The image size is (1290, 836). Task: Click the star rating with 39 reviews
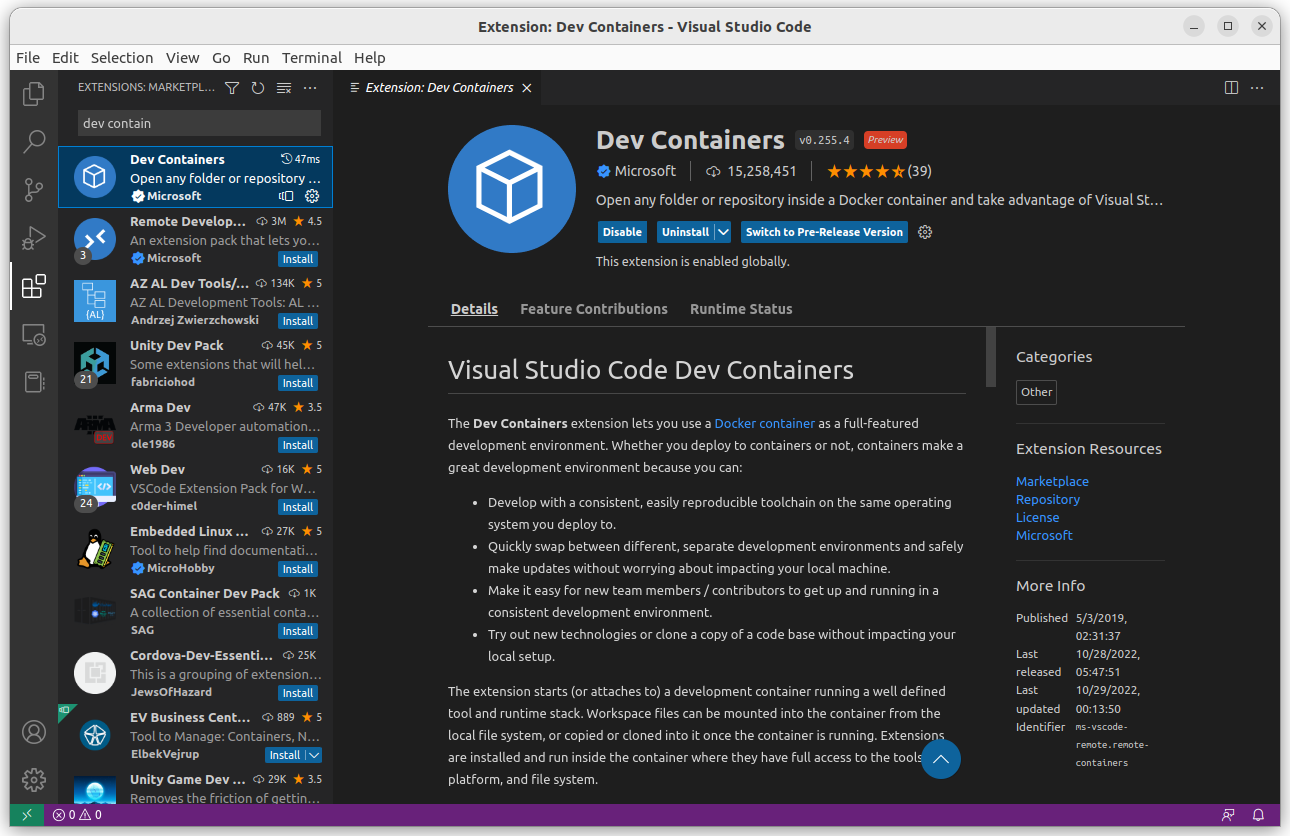879,171
